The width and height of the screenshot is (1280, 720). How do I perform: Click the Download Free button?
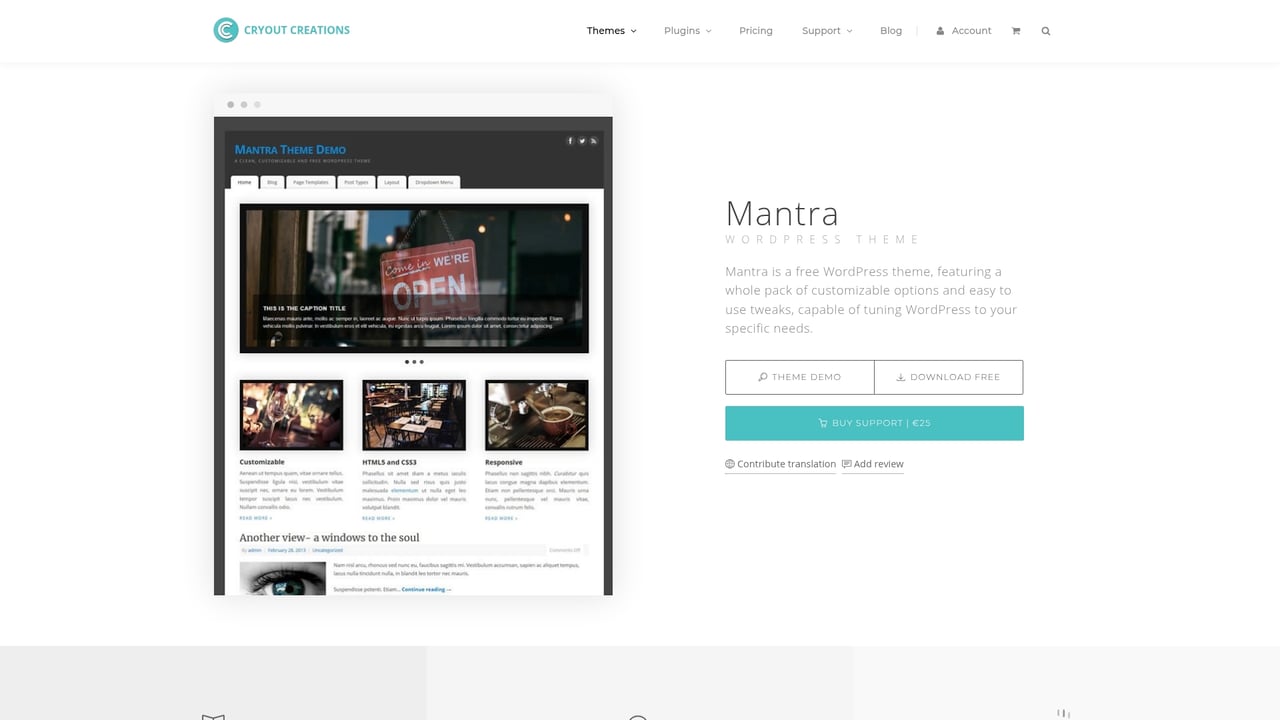pos(948,377)
